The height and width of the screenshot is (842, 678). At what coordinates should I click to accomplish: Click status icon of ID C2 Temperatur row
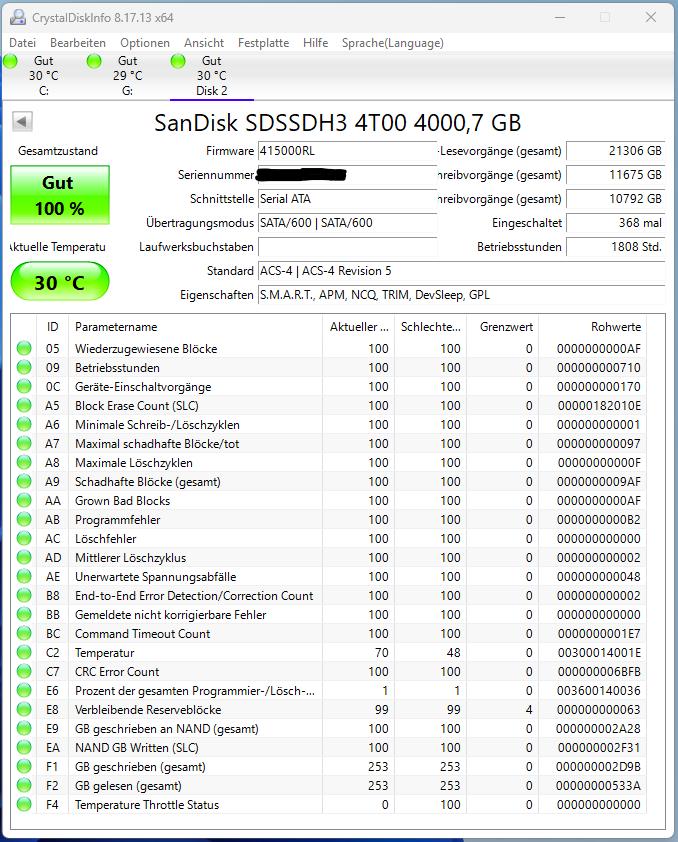pyautogui.click(x=24, y=652)
